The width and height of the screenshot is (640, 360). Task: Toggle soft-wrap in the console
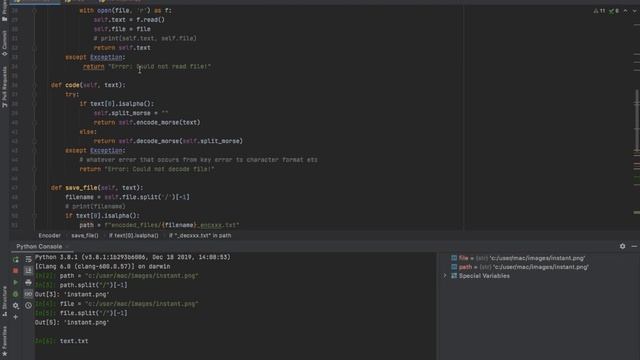click(28, 260)
